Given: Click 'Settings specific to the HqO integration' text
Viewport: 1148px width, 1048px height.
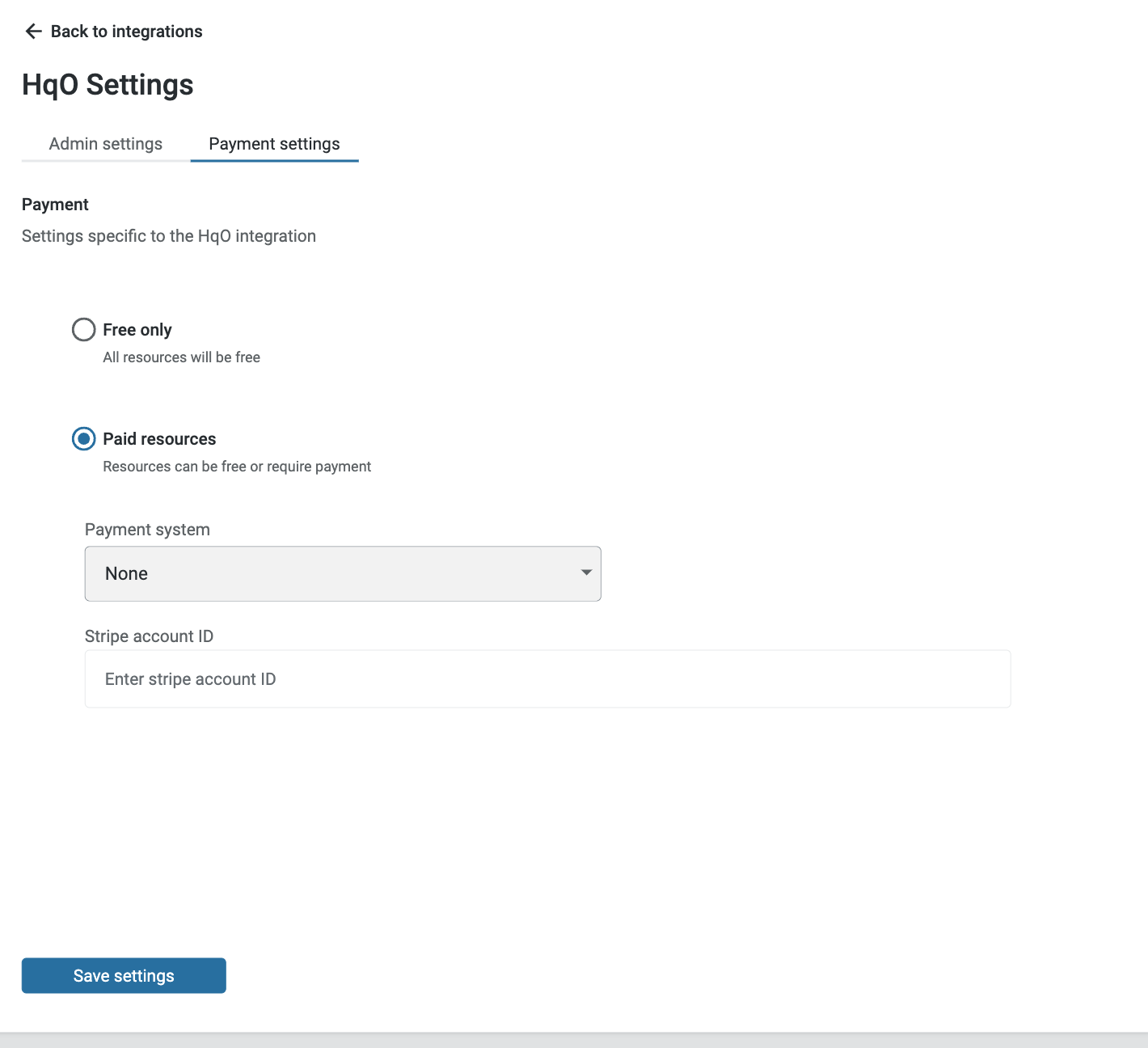Looking at the screenshot, I should click(169, 236).
